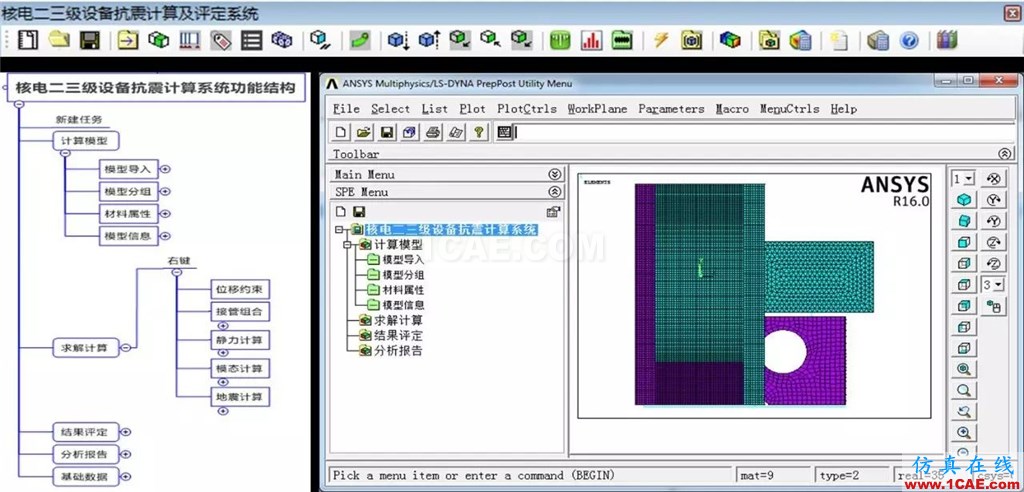Click the keyboard command input icon
This screenshot has height=492, width=1024.
[x=504, y=133]
